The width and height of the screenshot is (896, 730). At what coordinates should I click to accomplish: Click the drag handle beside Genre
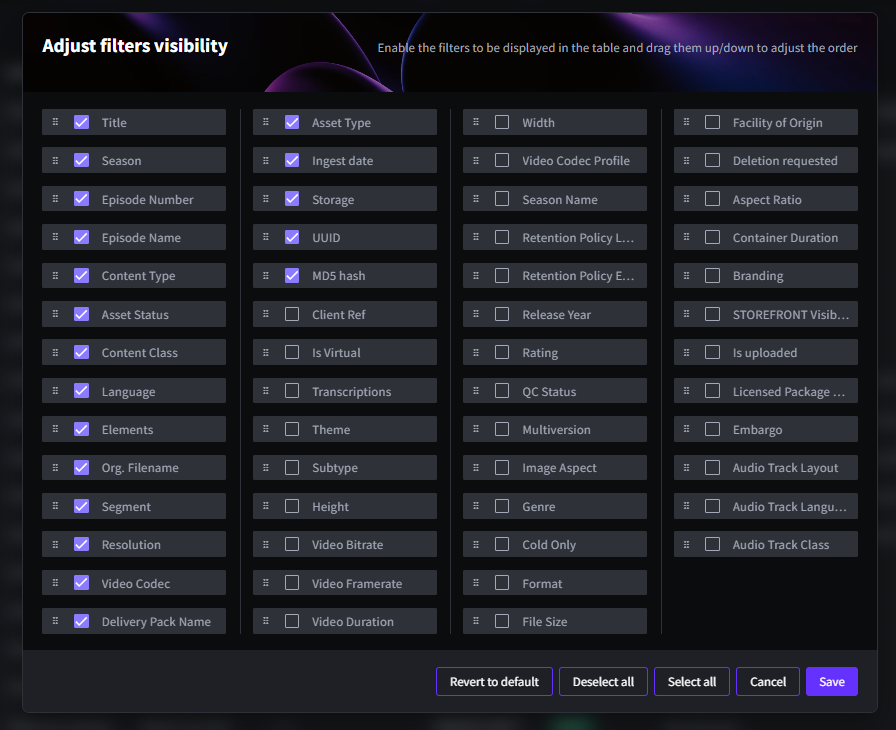(x=476, y=506)
